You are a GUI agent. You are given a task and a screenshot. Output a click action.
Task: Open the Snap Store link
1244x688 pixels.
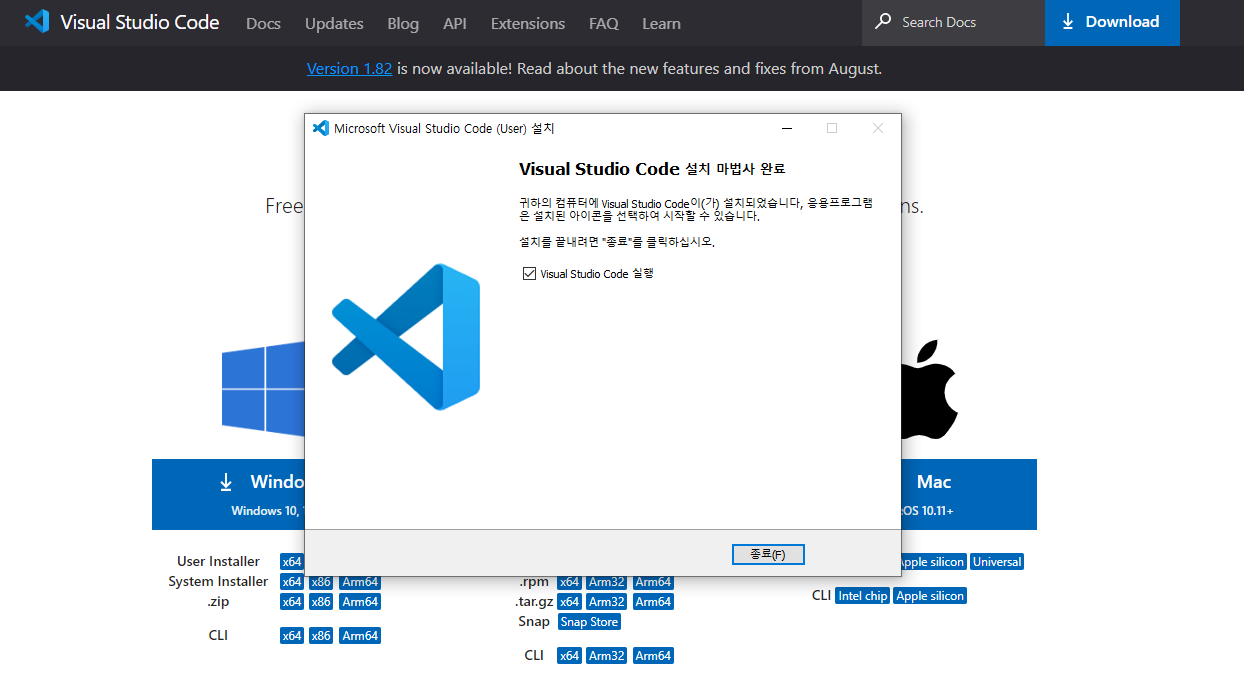click(590, 622)
